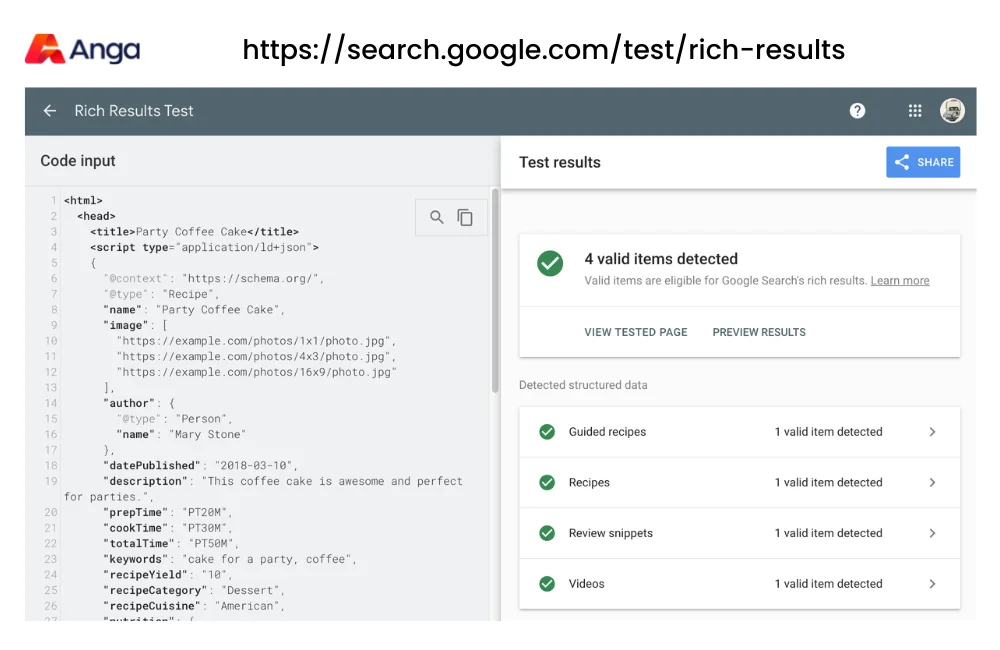
Task: Select the Review snippets label
Action: (x=610, y=533)
